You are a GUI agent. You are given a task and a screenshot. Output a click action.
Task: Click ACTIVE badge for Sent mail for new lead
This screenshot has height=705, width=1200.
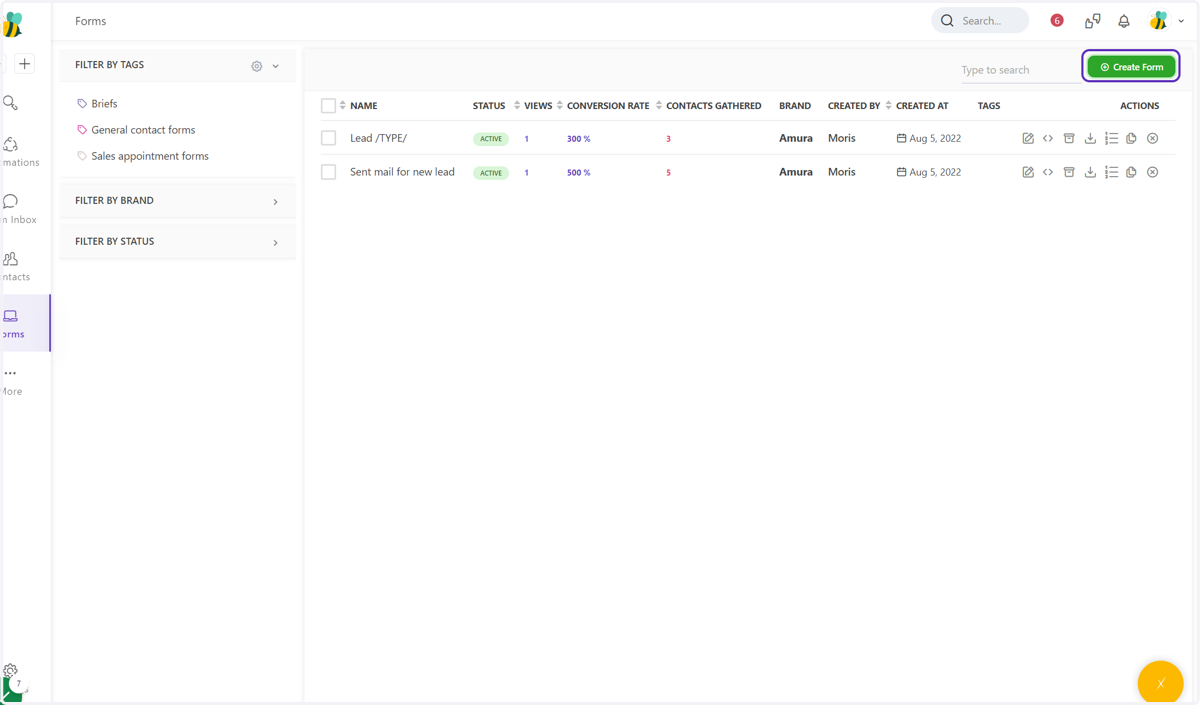(x=491, y=173)
